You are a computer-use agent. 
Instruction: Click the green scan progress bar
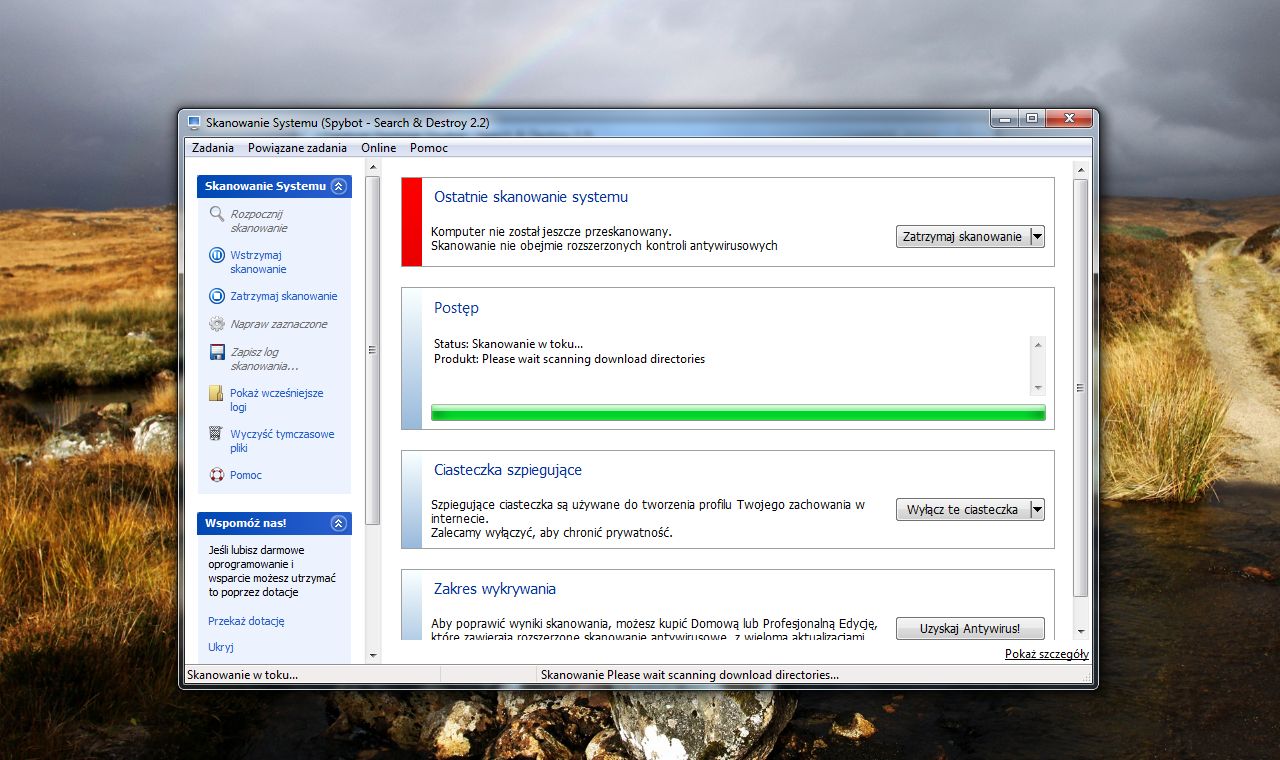738,413
